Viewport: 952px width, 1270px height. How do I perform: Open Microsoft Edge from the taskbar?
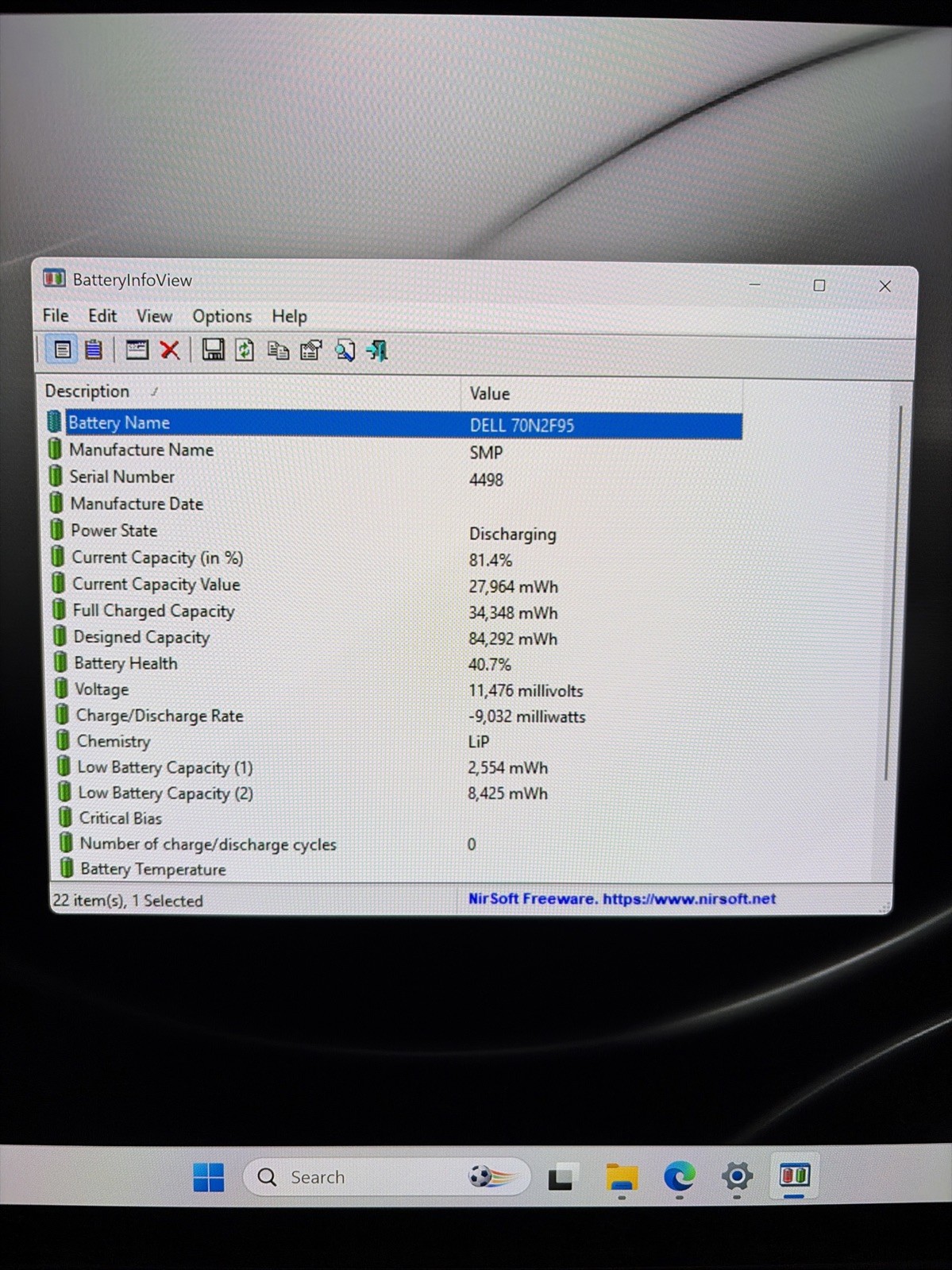coord(680,1176)
